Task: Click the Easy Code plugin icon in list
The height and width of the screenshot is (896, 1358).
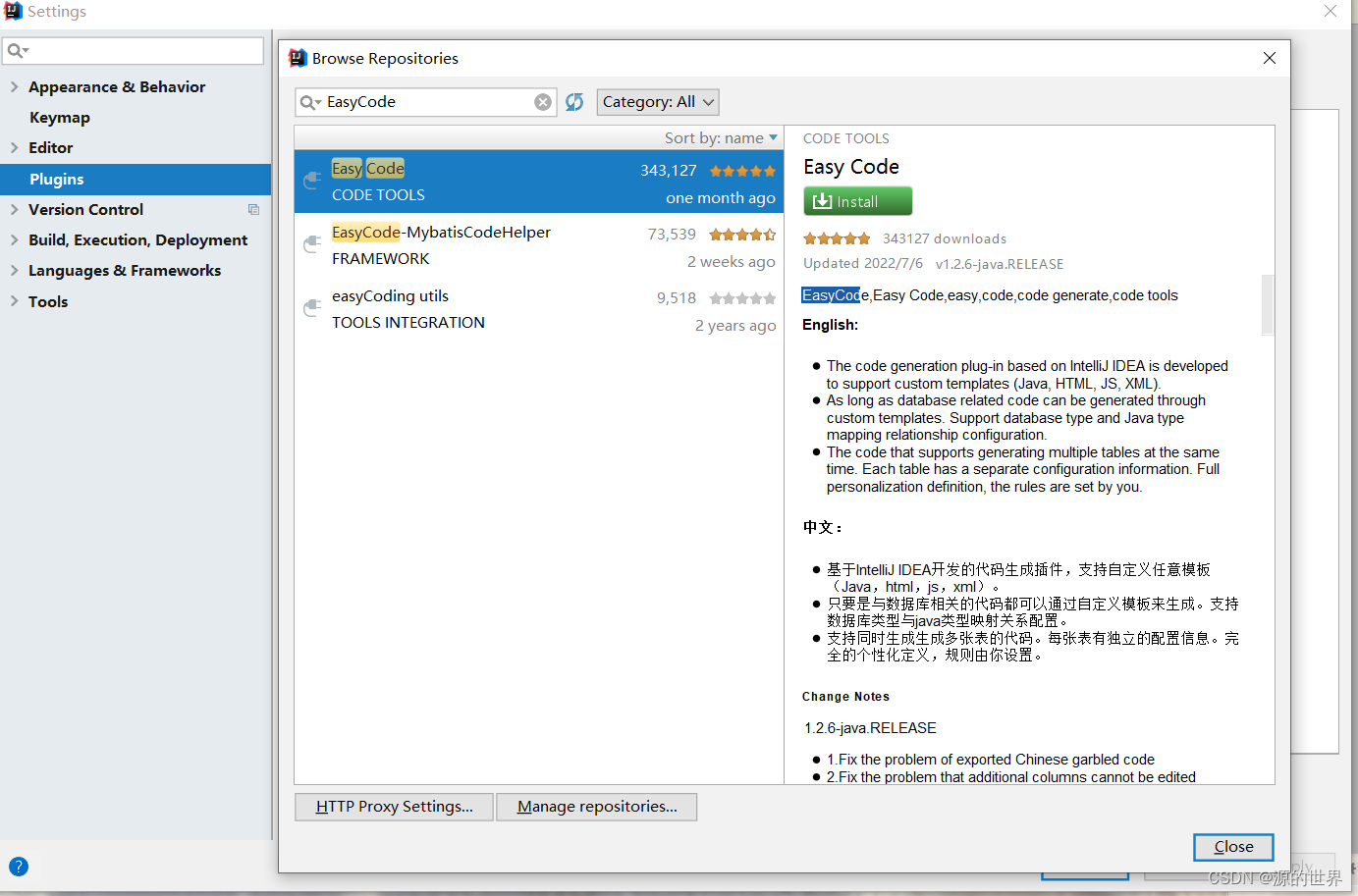Action: (312, 181)
